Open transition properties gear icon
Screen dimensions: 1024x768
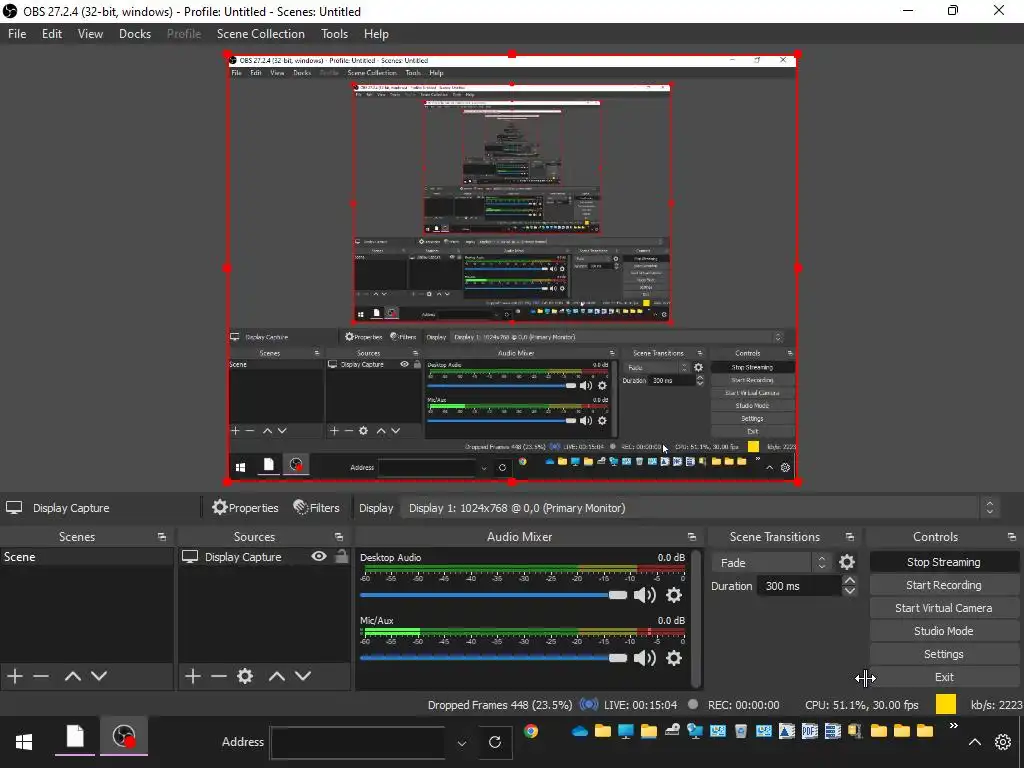(x=847, y=562)
